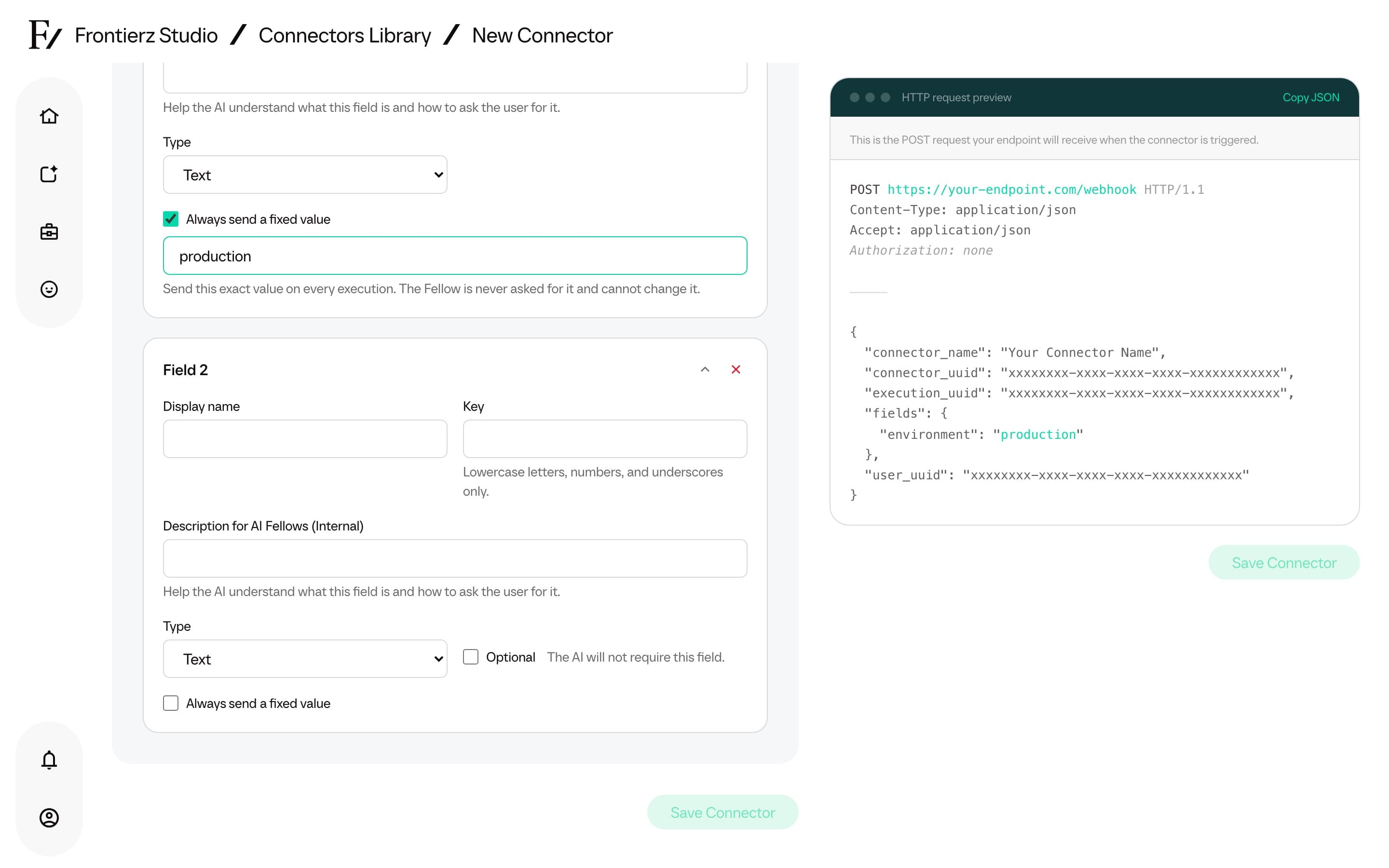Click the fixed value field containing production
The width and height of the screenshot is (1389, 868).
[x=455, y=256]
